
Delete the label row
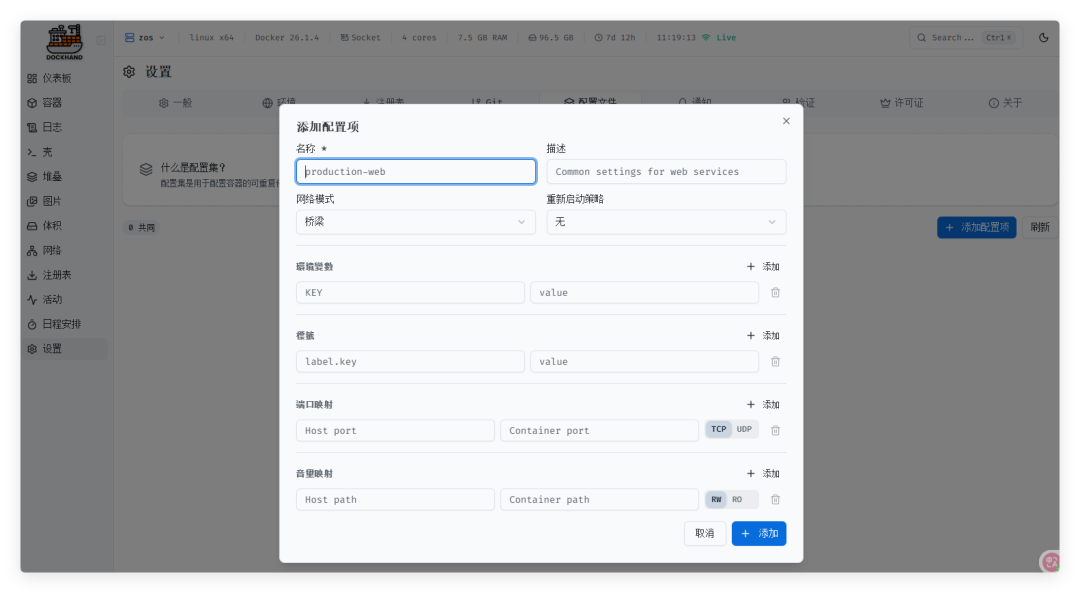point(776,362)
